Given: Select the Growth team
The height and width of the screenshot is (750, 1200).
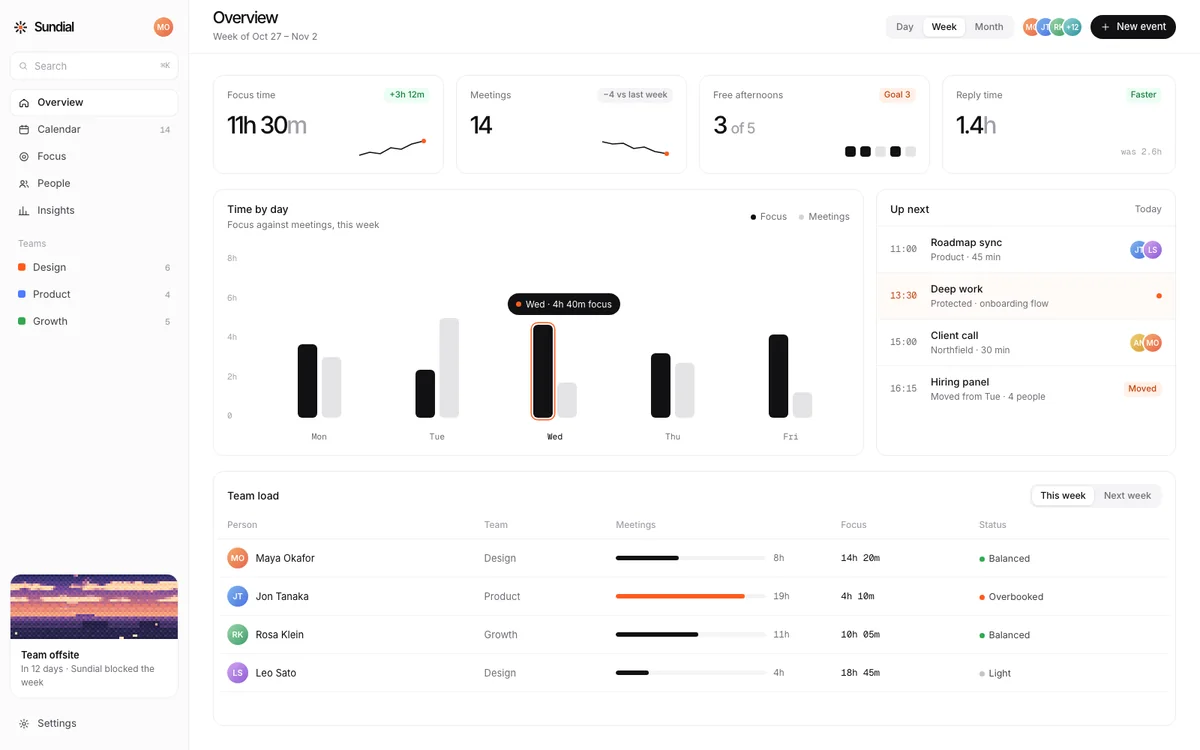Looking at the screenshot, I should click(94, 322).
